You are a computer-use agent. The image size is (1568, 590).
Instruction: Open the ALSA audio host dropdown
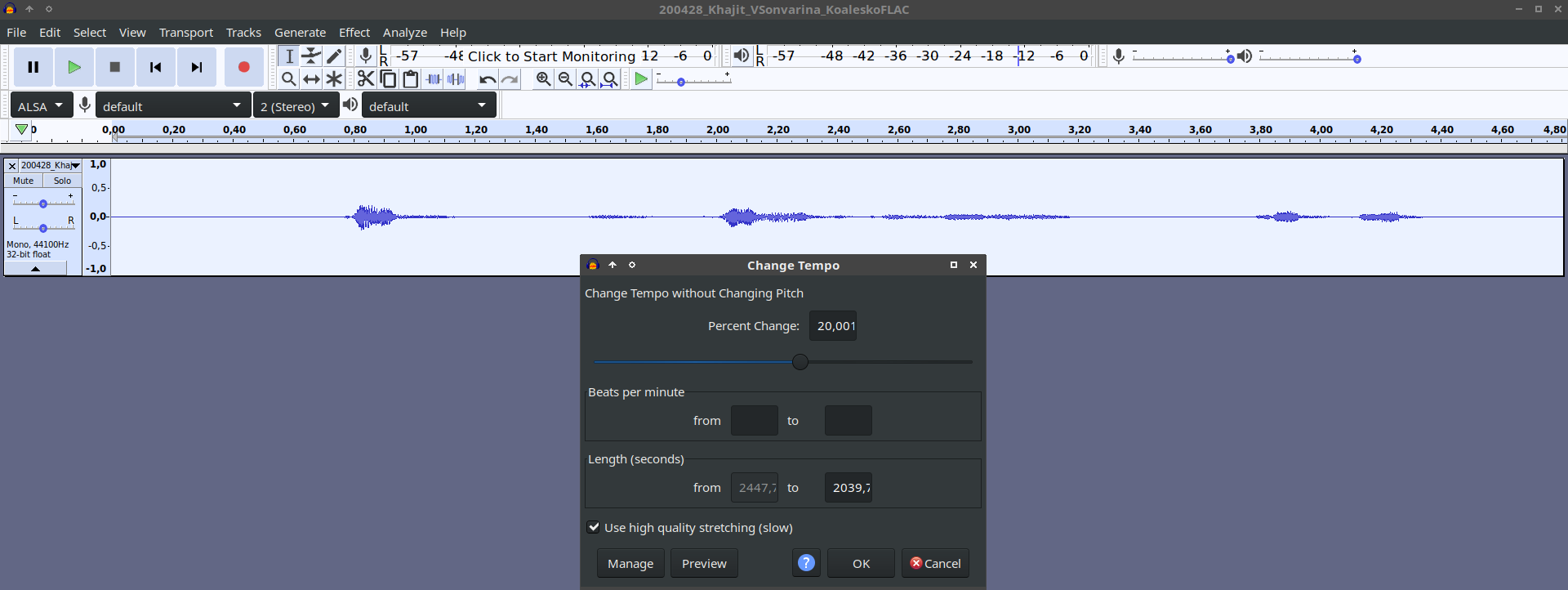pos(41,106)
